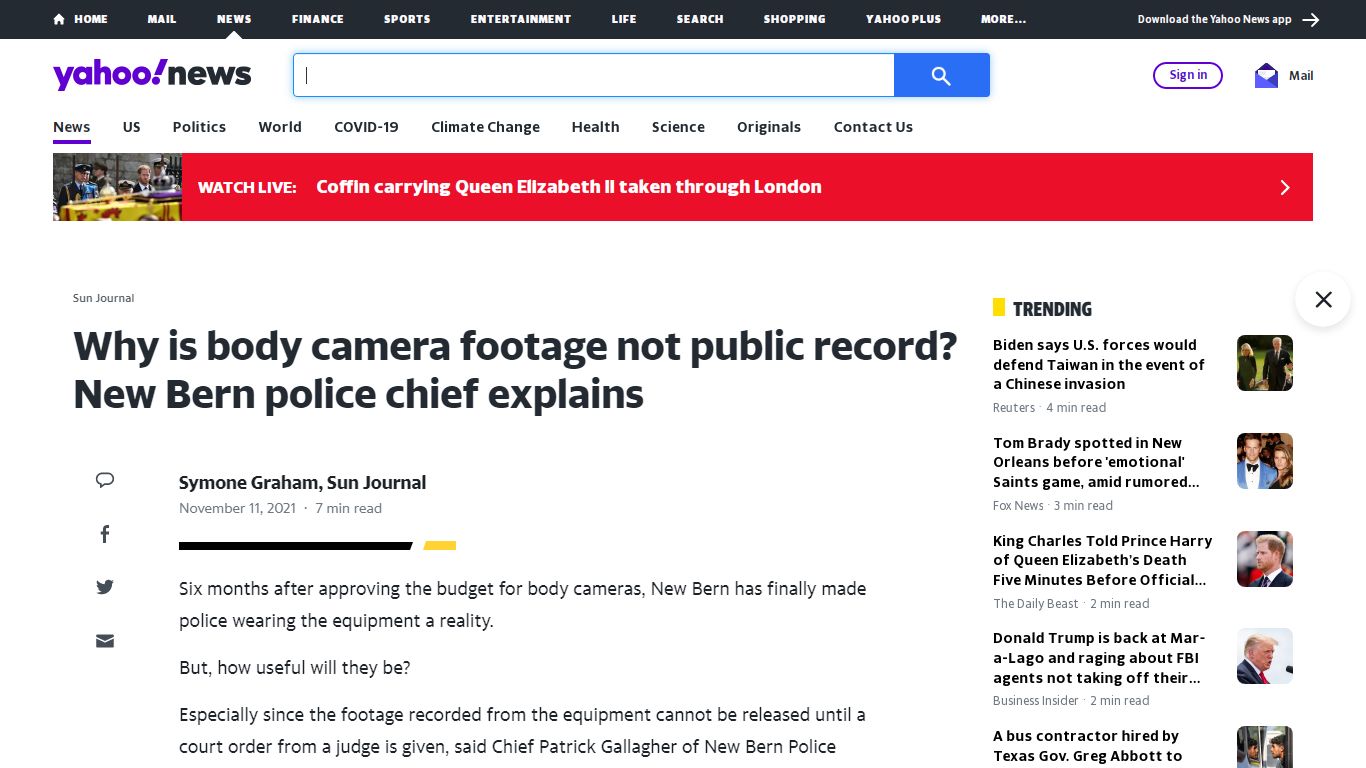Click author Symone Graham, Sun Journal
The image size is (1366, 768).
[302, 482]
